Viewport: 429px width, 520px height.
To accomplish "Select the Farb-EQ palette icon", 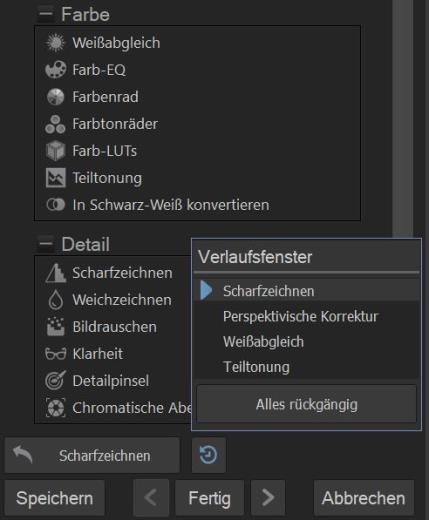I will pyautogui.click(x=55, y=70).
